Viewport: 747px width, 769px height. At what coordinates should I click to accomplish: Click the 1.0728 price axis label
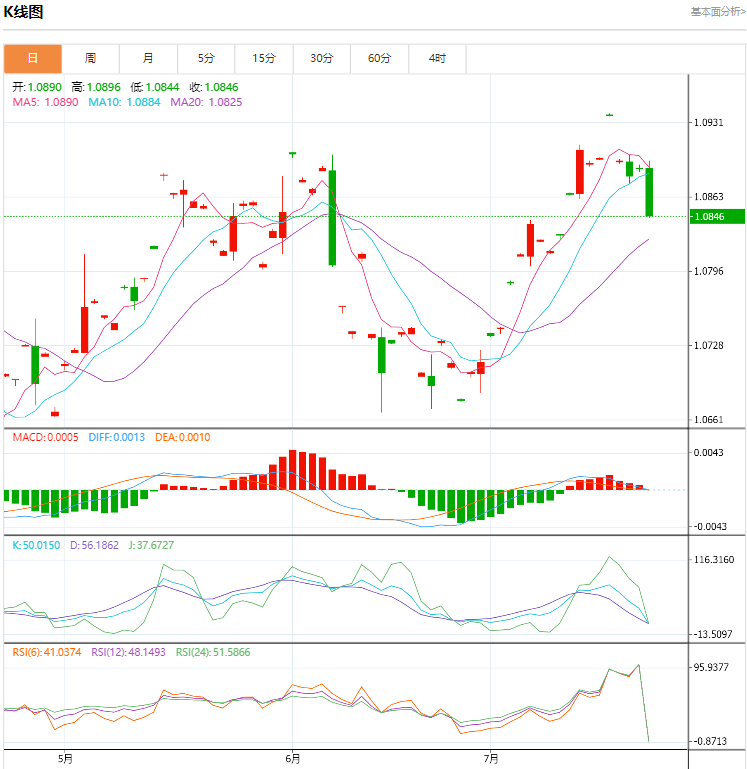click(708, 345)
